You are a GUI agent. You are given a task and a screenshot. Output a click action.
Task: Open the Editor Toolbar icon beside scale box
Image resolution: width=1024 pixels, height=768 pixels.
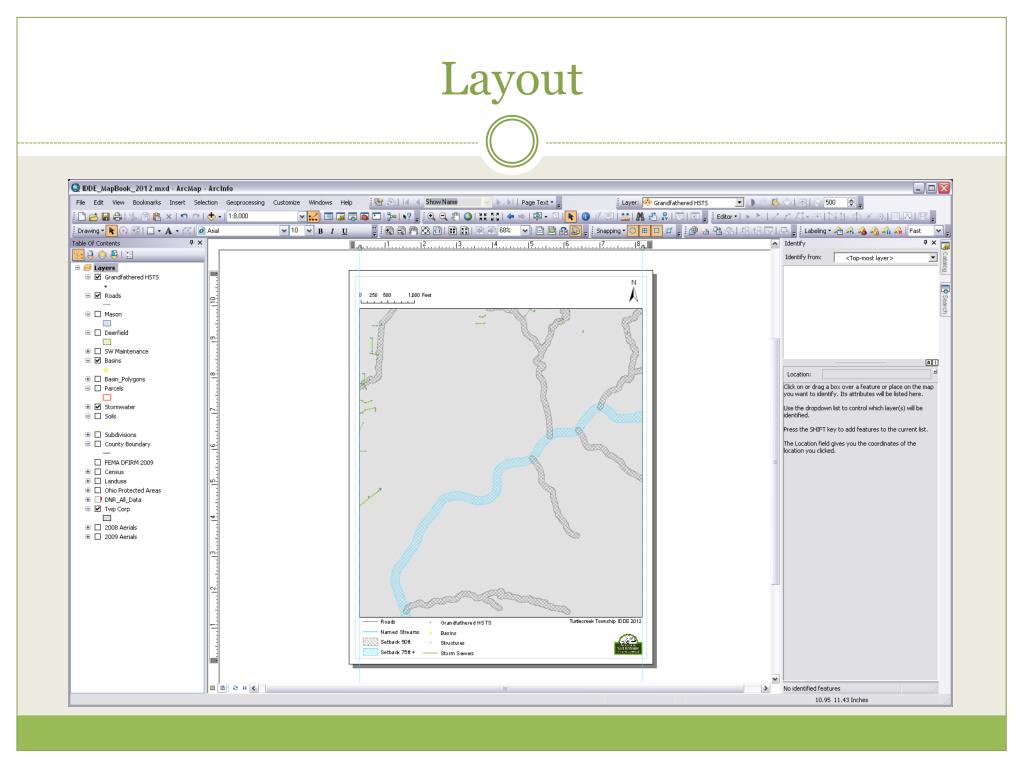tap(313, 217)
